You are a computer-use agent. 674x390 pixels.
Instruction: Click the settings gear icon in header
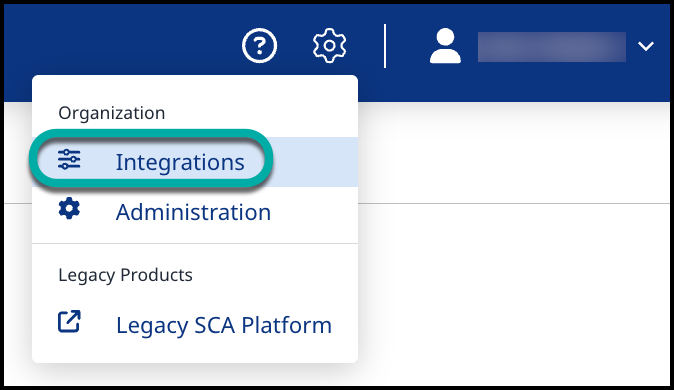(x=329, y=46)
